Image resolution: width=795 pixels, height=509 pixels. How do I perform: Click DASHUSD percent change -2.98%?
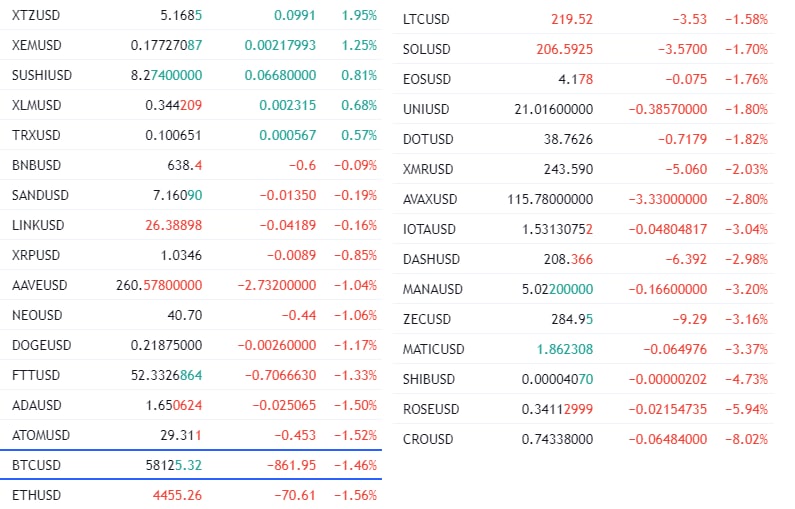click(x=746, y=259)
